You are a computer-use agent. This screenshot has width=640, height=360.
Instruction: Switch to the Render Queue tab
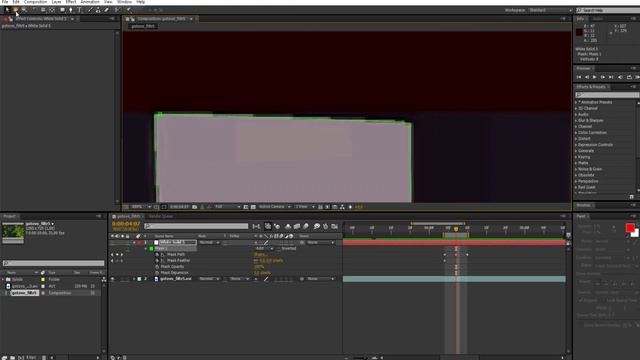[x=161, y=216]
